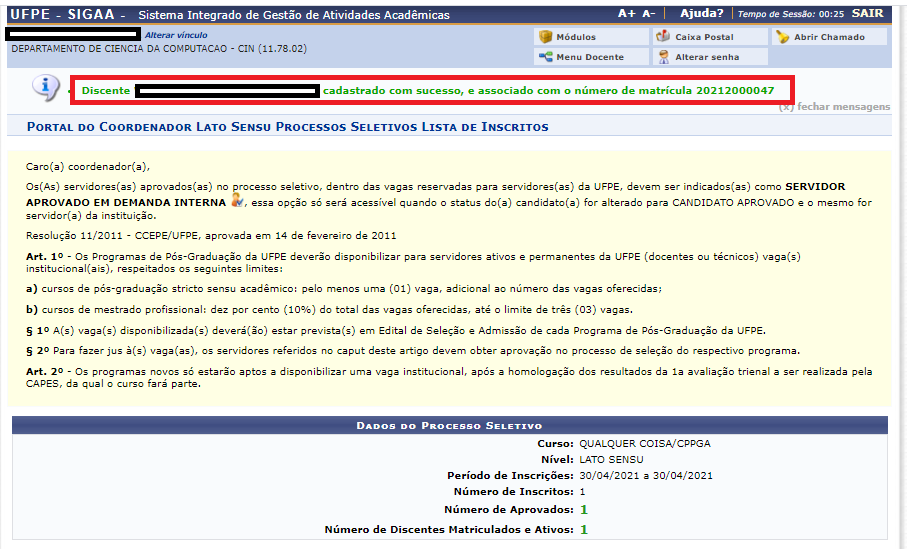Open the Ajuda? help link
This screenshot has height=549, width=907.
tap(701, 14)
